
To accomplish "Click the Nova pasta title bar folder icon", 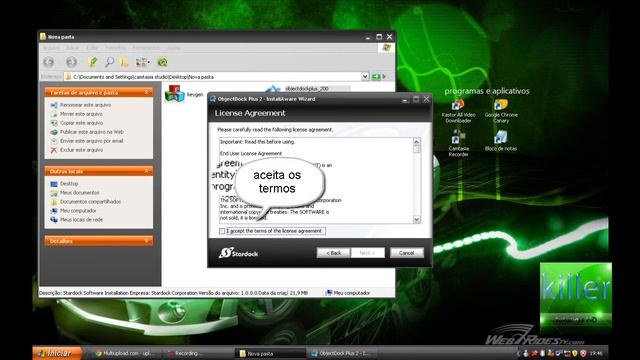I will (43, 36).
